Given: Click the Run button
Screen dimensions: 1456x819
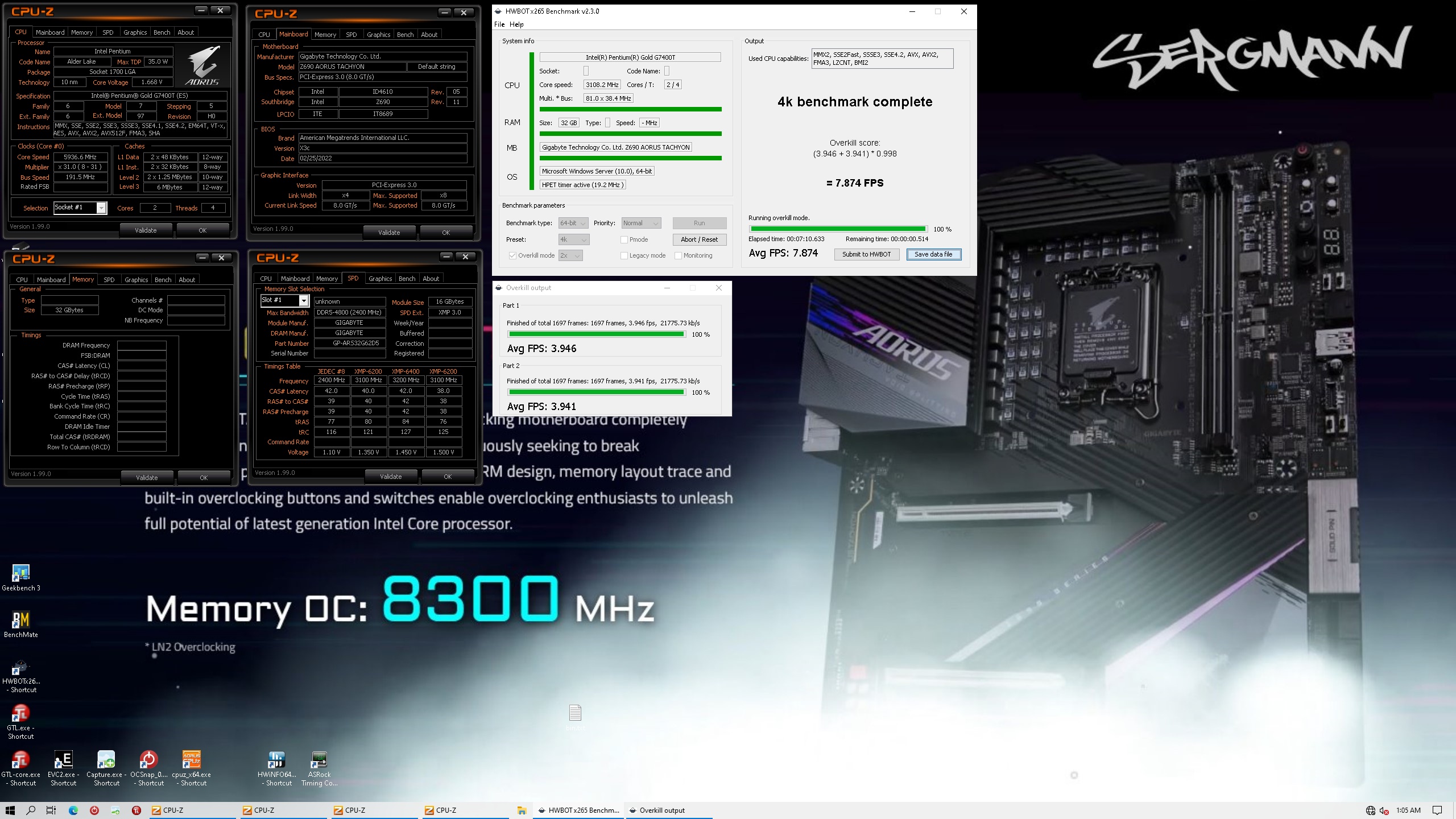Looking at the screenshot, I should [x=700, y=223].
